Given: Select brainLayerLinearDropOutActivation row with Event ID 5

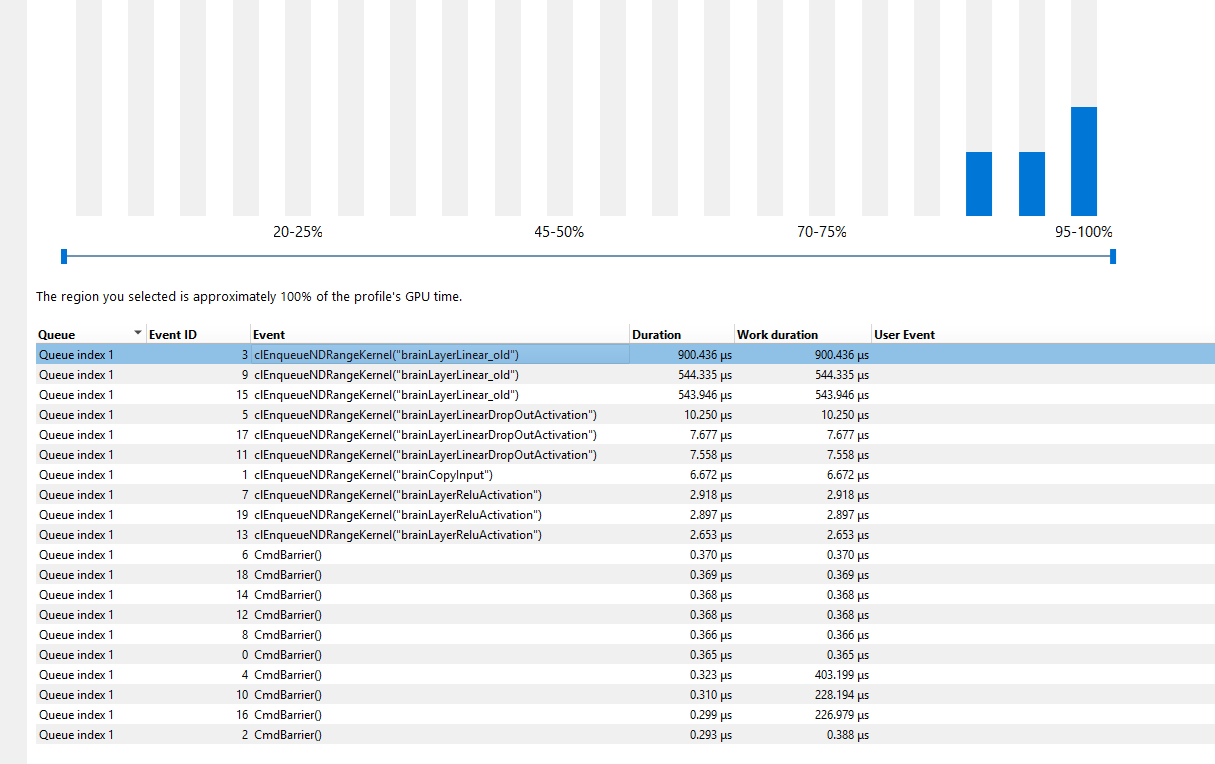Looking at the screenshot, I should coord(425,415).
